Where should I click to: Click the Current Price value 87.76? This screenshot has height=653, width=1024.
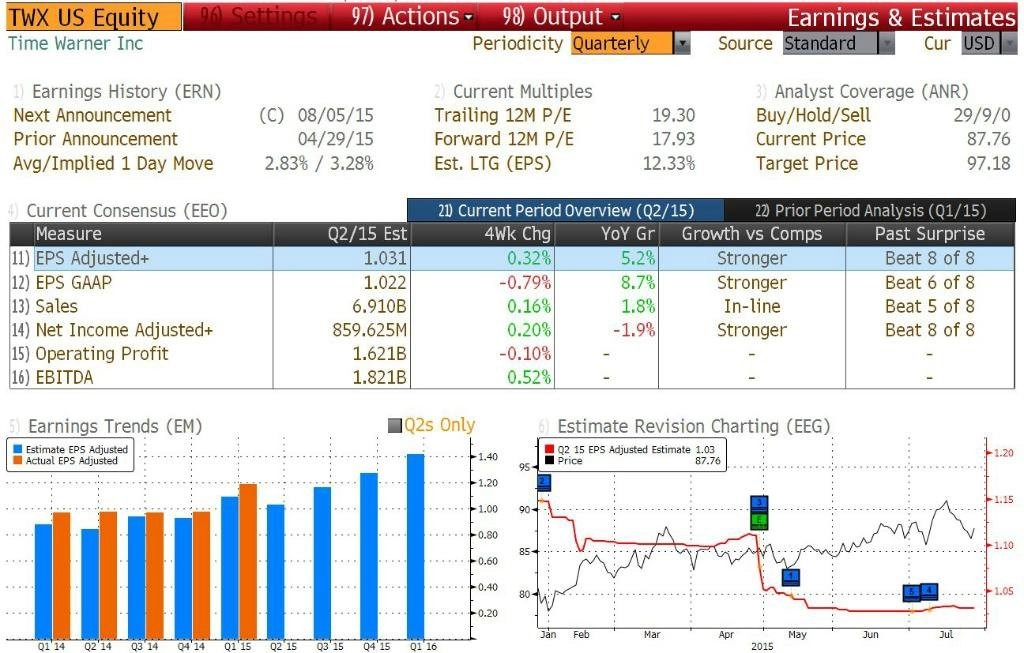989,139
